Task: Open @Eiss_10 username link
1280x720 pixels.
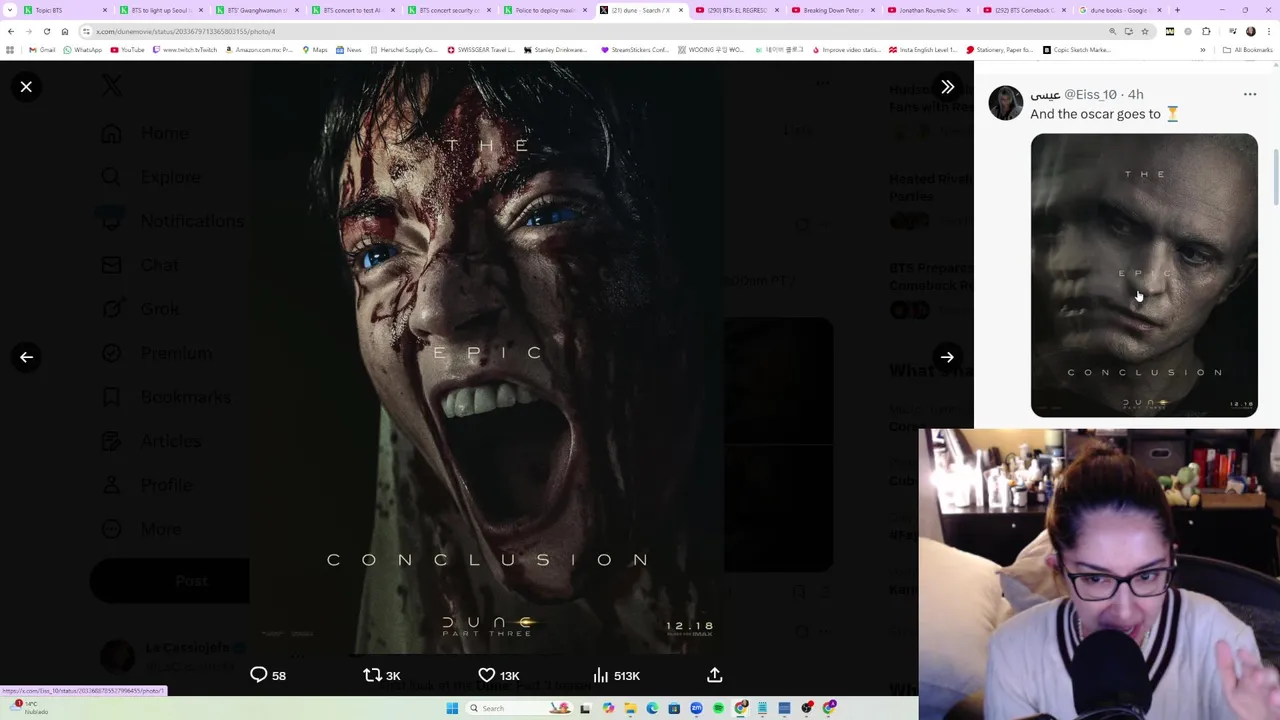Action: (1090, 94)
